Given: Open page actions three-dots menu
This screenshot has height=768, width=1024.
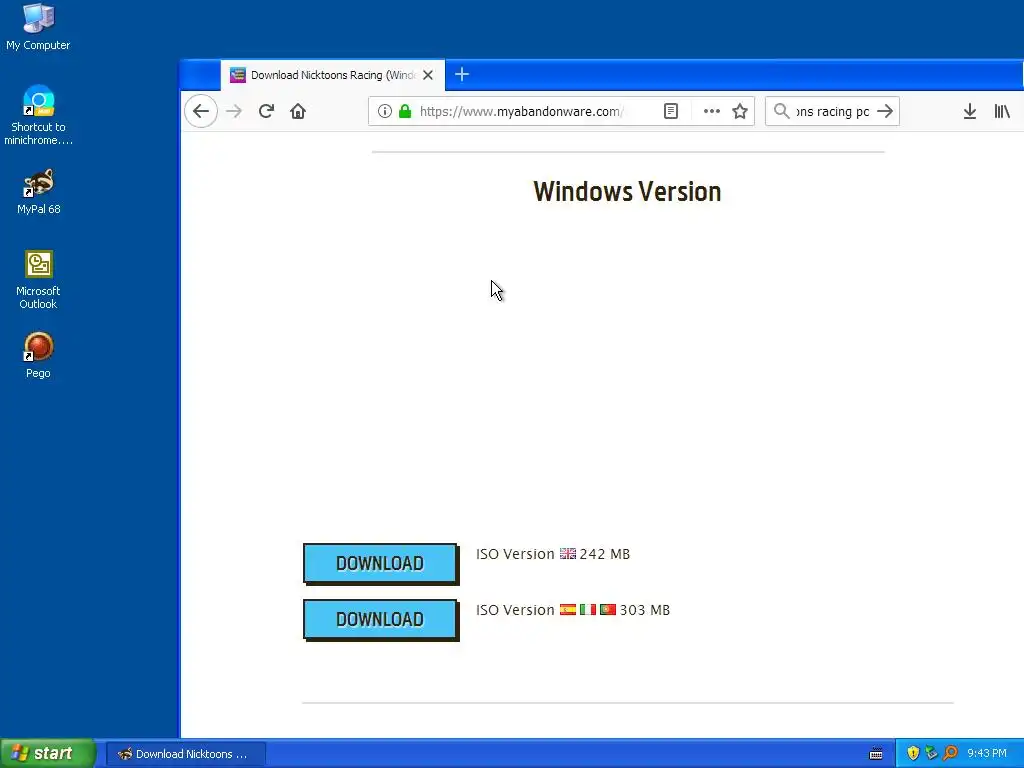Looking at the screenshot, I should pos(712,111).
